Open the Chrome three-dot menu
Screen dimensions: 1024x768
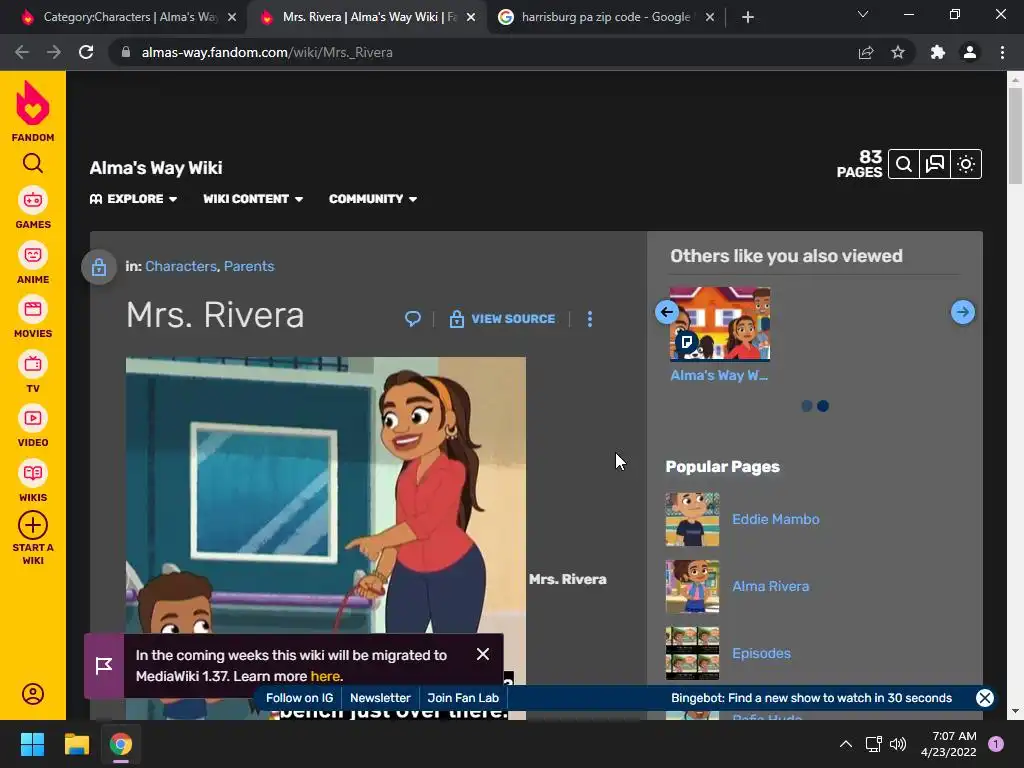click(x=1002, y=52)
